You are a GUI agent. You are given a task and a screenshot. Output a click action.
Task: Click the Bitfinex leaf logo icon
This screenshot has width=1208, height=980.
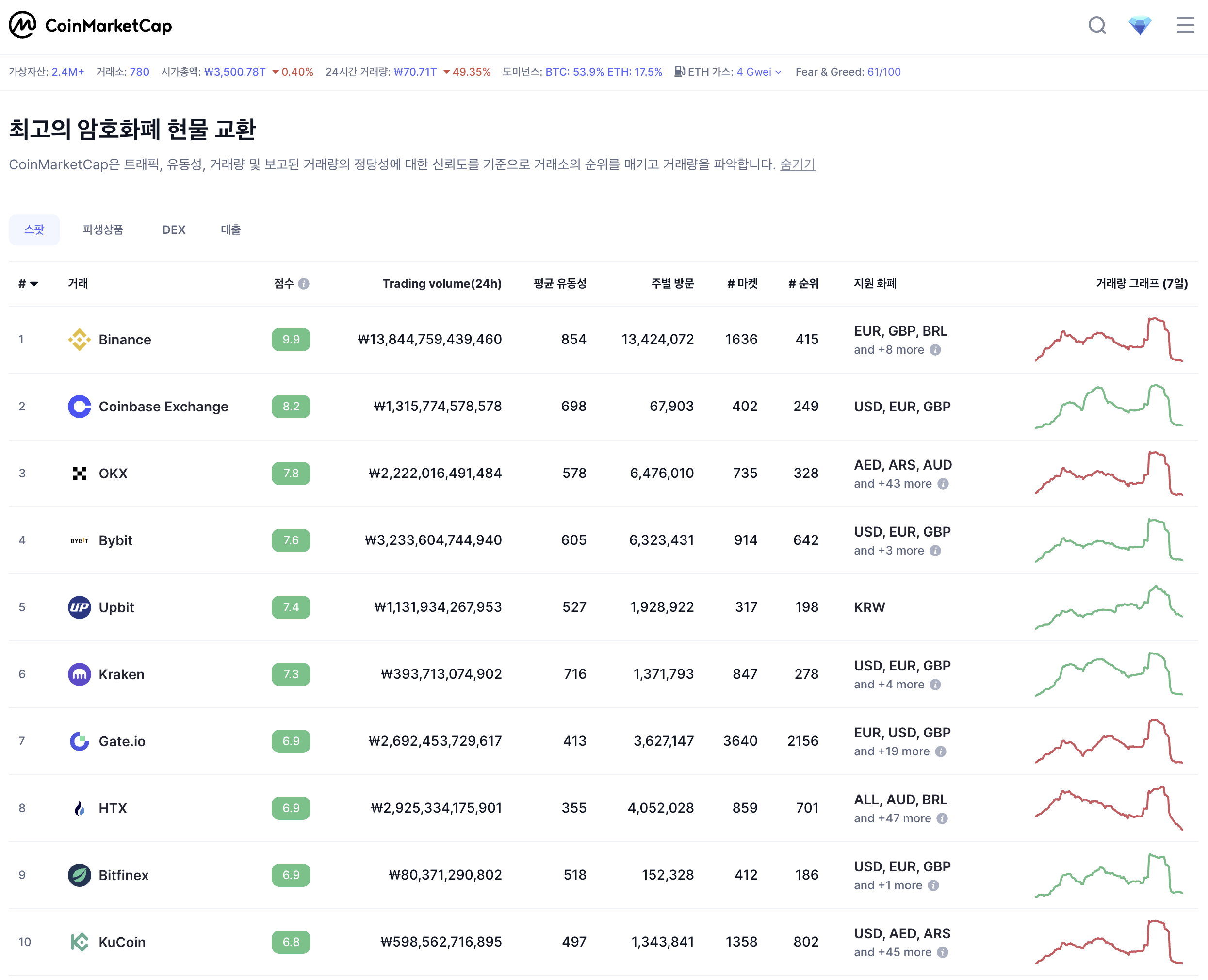80,875
